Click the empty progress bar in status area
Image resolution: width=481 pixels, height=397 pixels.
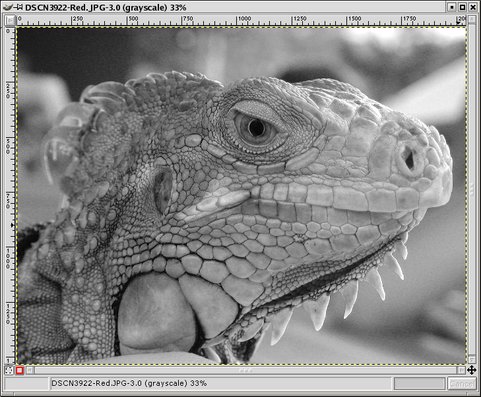point(419,384)
